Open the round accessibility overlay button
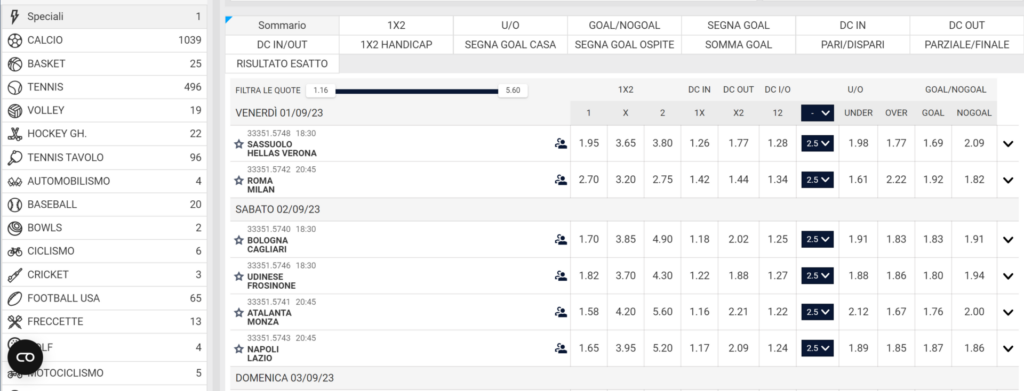Viewport: 1024px width, 391px height. tap(25, 357)
